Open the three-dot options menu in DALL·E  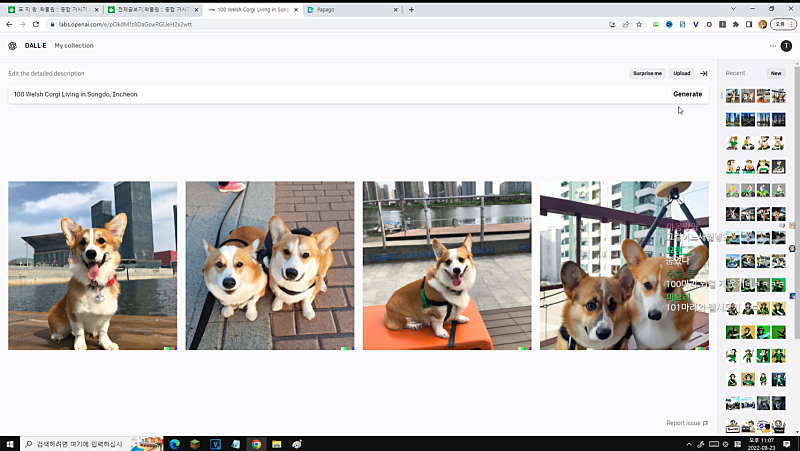click(x=772, y=46)
